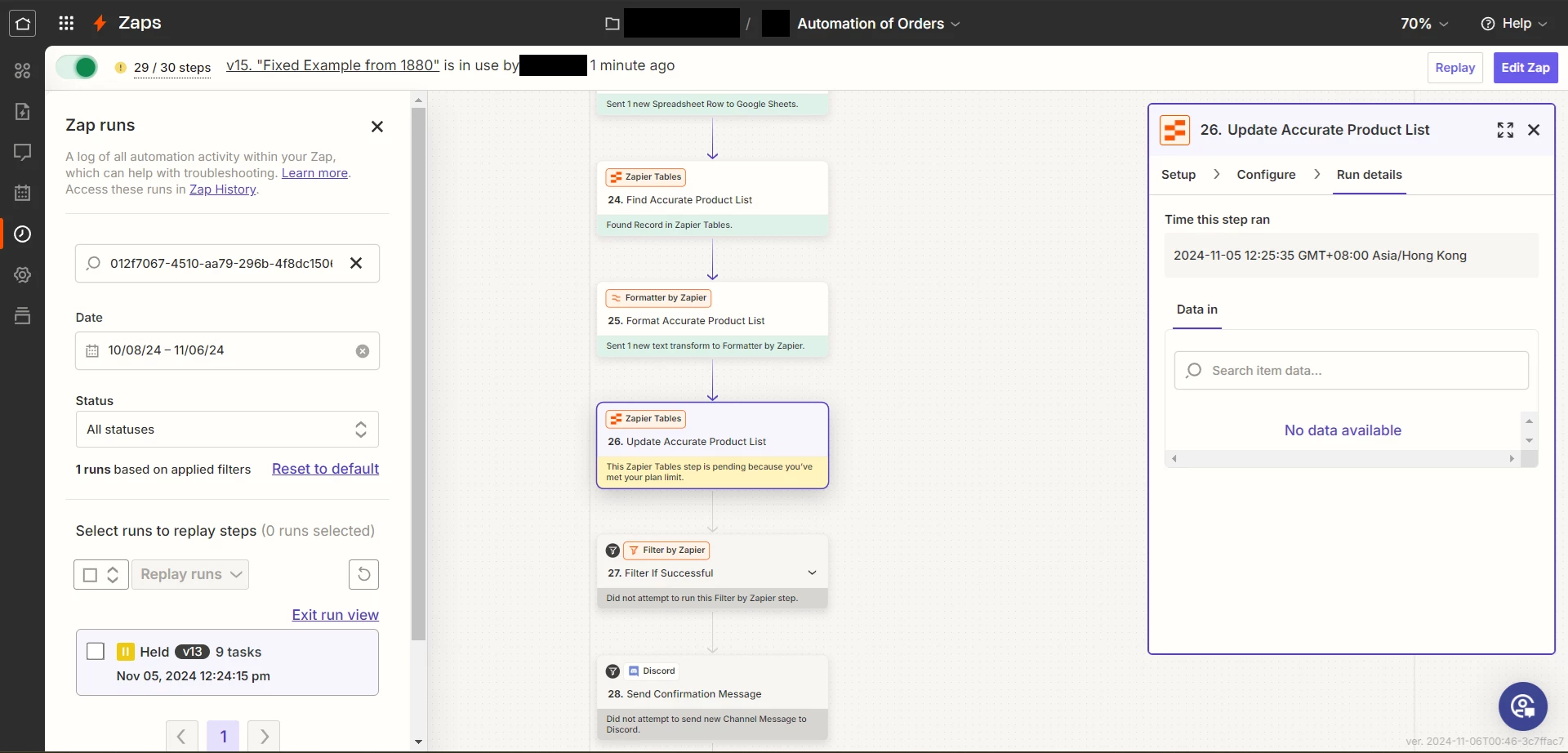The height and width of the screenshot is (753, 1568).
Task: Open the Replay runs dropdown
Action: click(x=190, y=575)
